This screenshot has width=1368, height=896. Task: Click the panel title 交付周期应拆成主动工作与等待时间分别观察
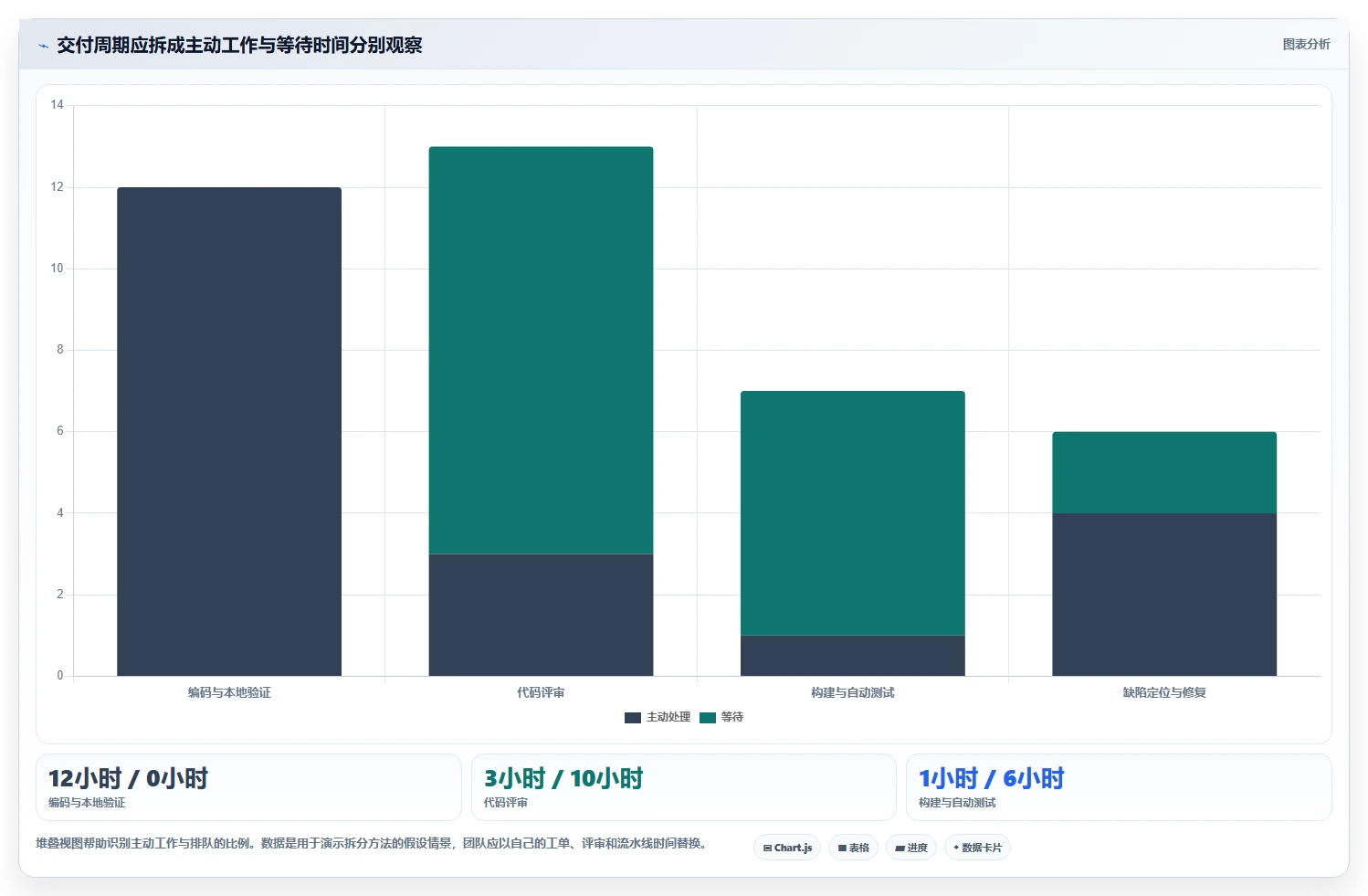(239, 46)
